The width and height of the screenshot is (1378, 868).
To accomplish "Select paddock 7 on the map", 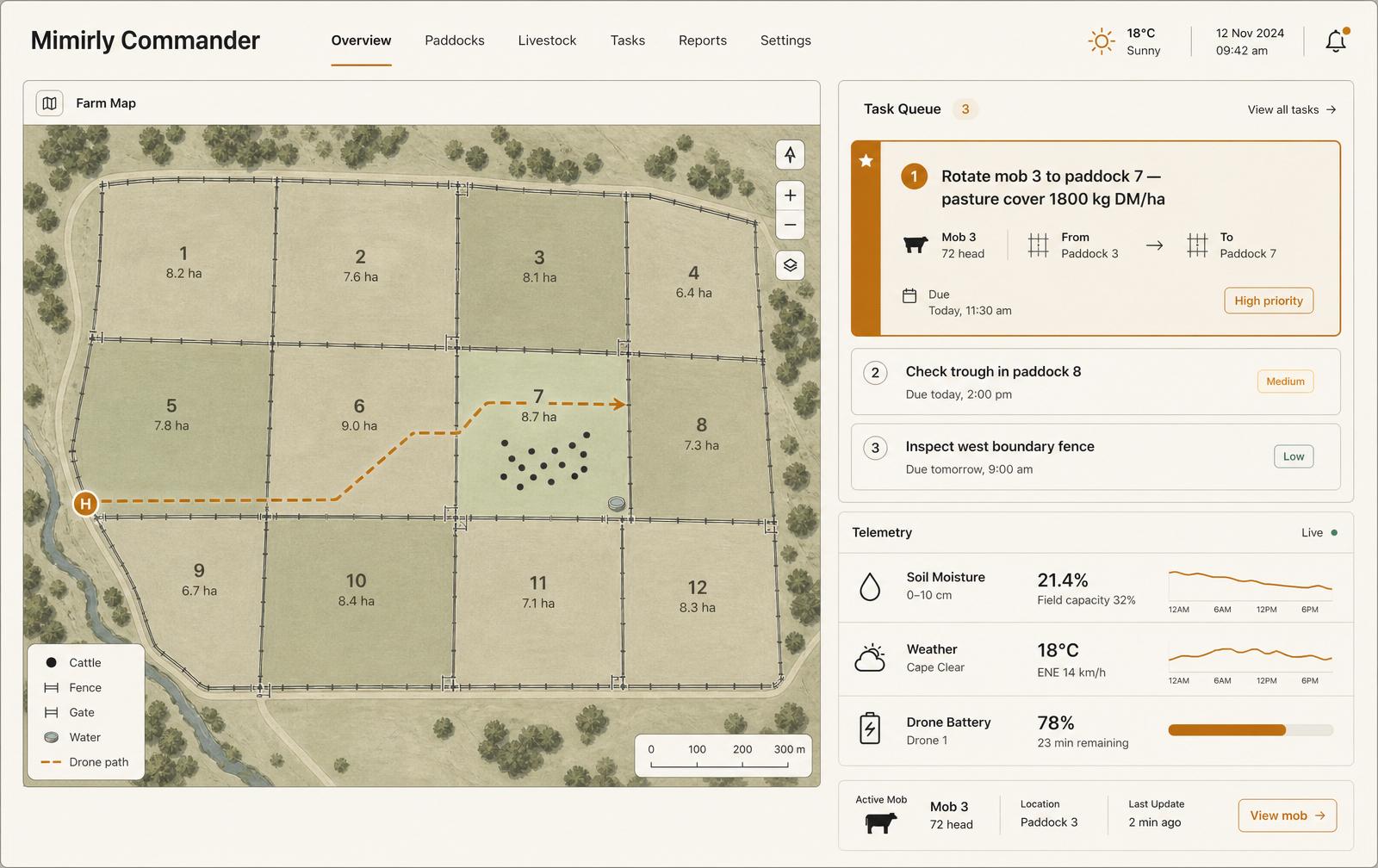I will [x=543, y=435].
